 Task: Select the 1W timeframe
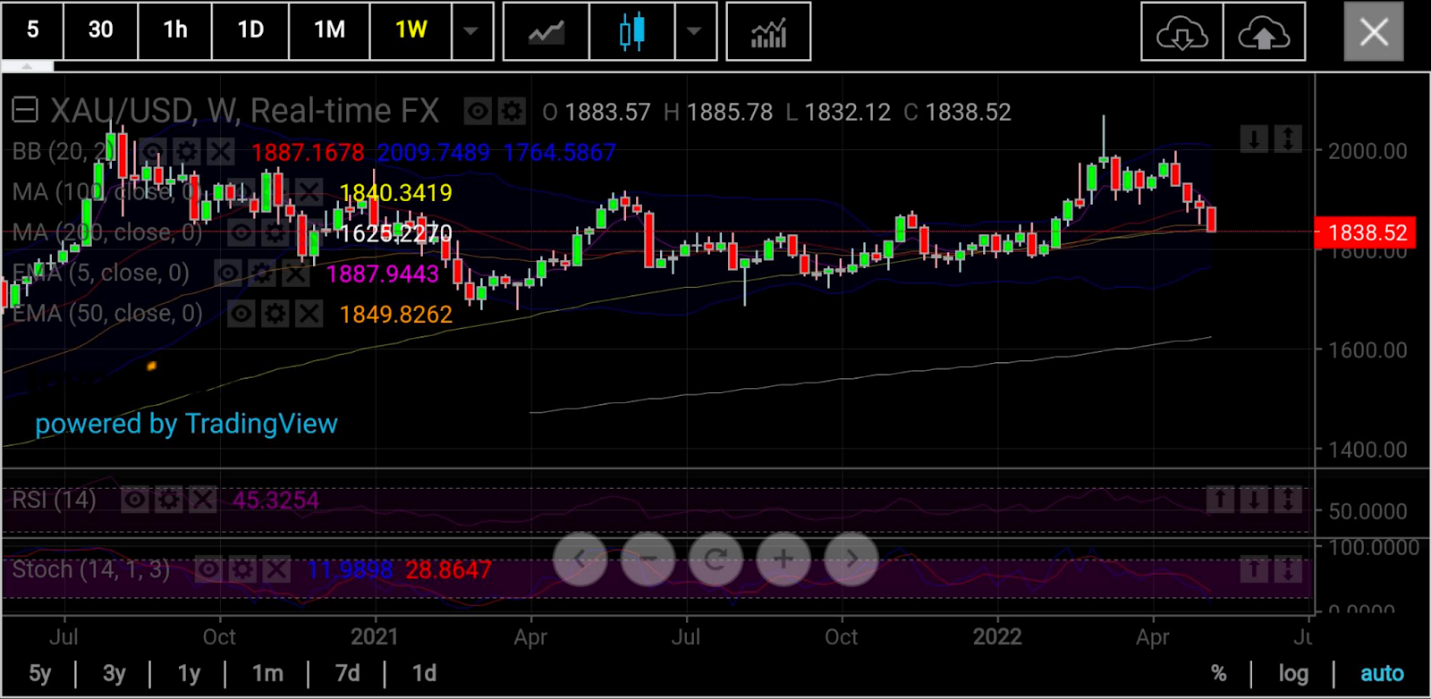pos(411,31)
